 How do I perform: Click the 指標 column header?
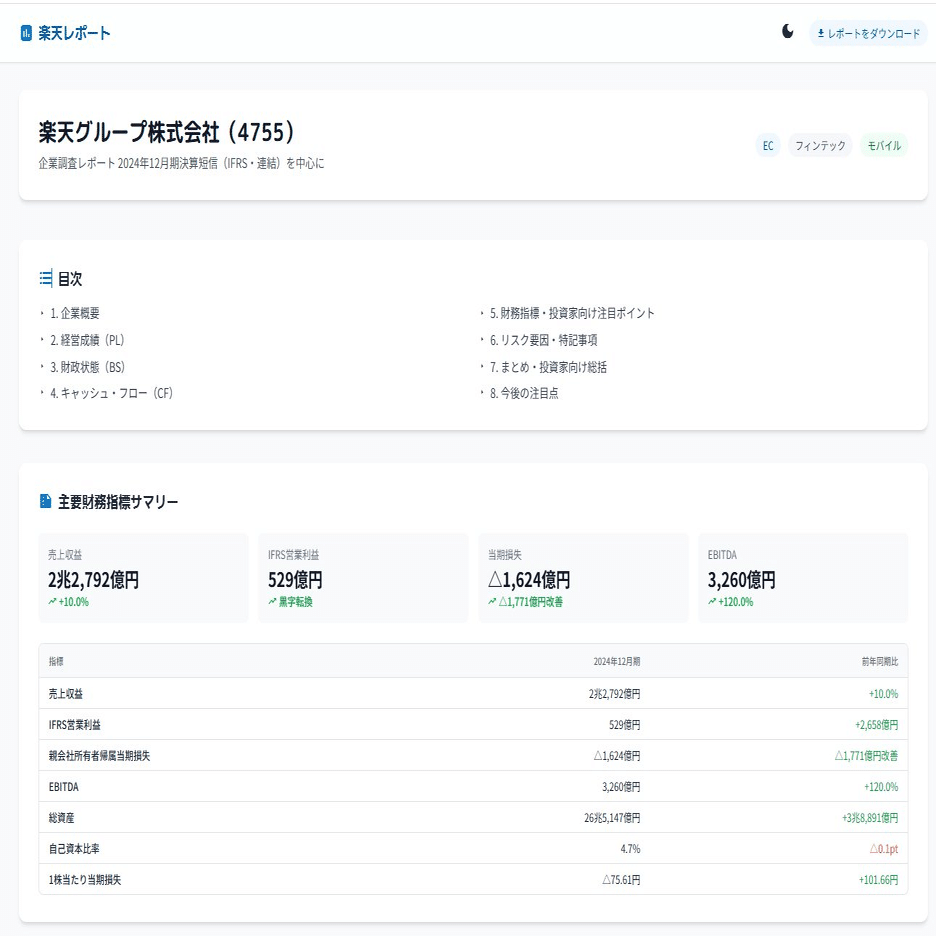click(x=56, y=661)
